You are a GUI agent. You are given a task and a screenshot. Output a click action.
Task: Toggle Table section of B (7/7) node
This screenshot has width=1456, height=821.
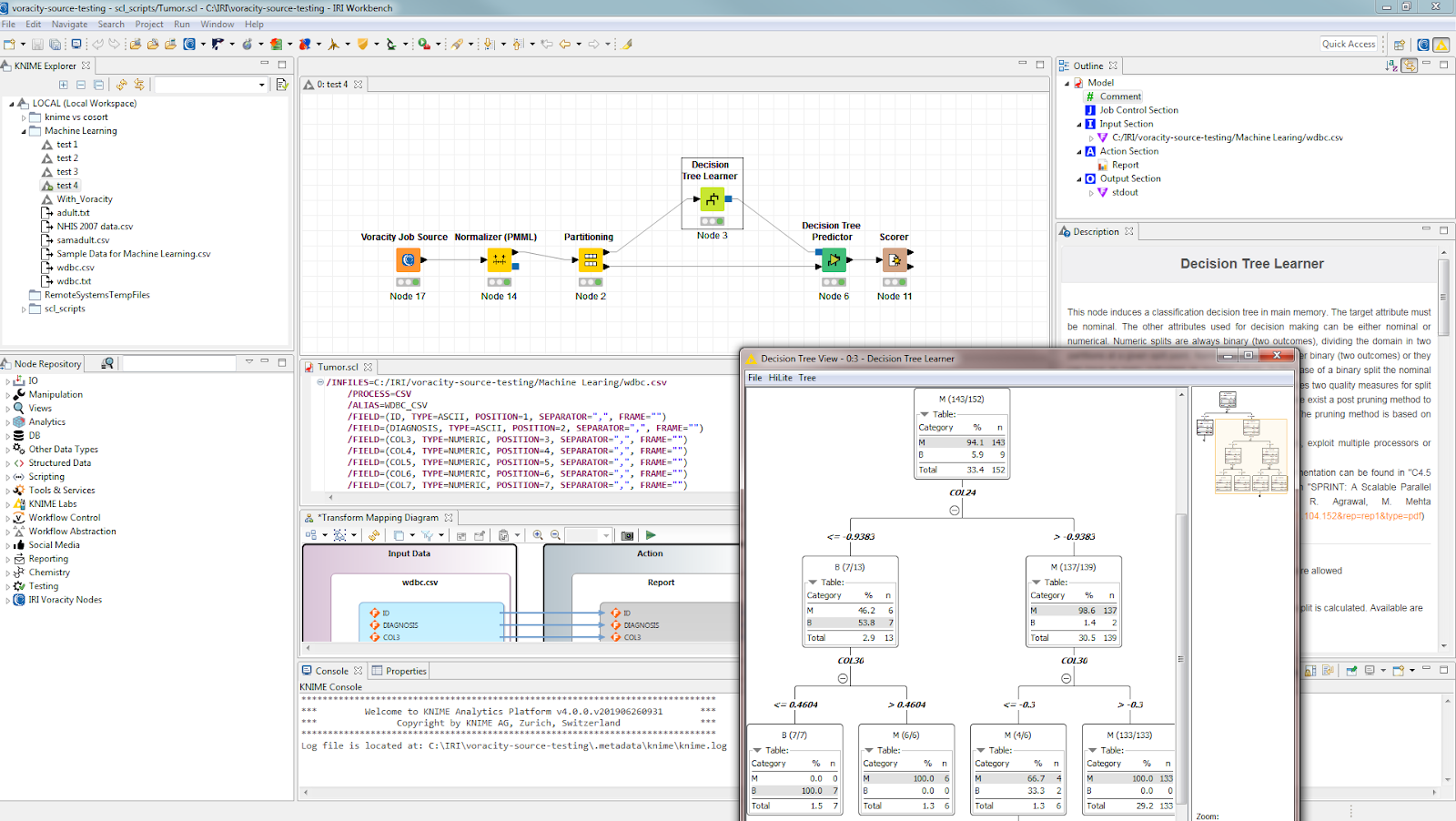tap(757, 751)
